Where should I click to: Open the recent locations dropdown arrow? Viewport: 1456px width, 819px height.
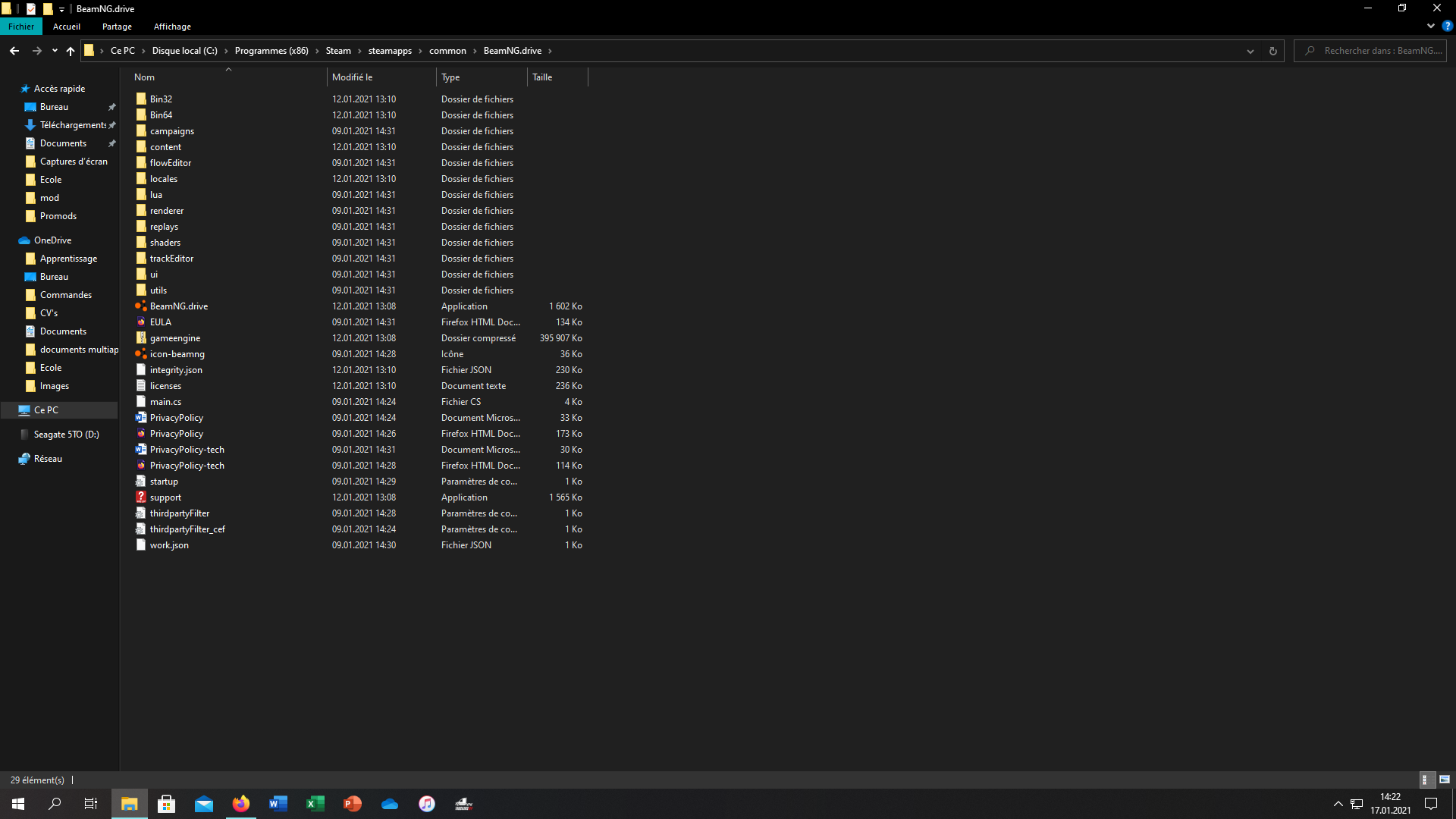click(x=55, y=51)
